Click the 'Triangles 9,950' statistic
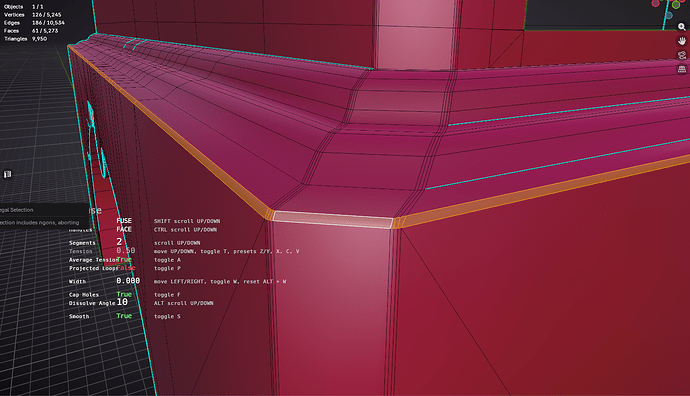This screenshot has height=396, width=690. [x=26, y=39]
